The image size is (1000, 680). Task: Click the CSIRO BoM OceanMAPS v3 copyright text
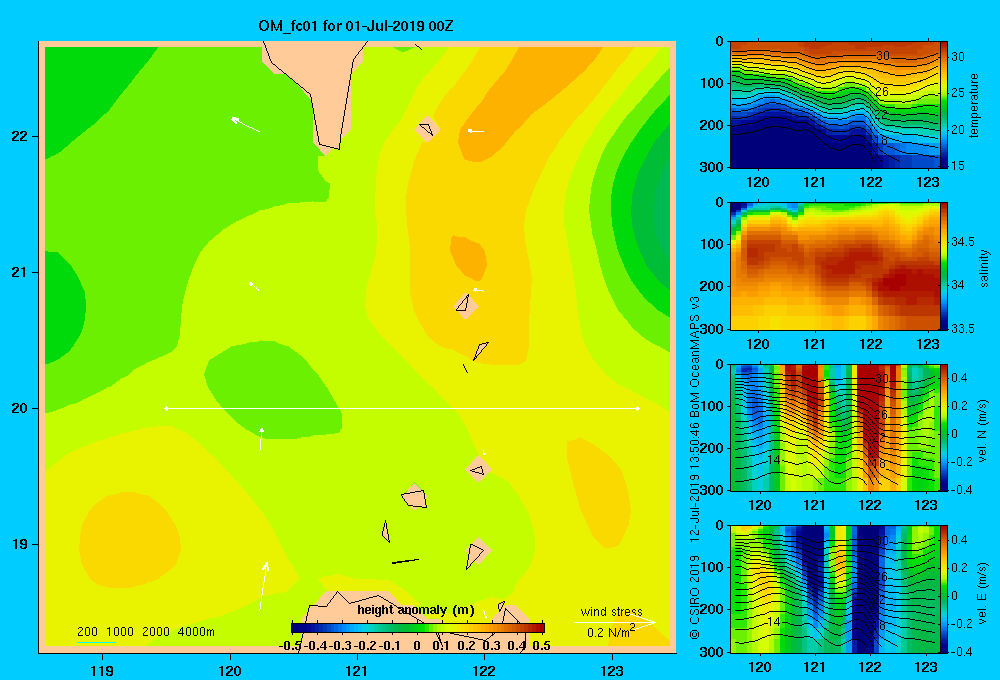coord(695,467)
